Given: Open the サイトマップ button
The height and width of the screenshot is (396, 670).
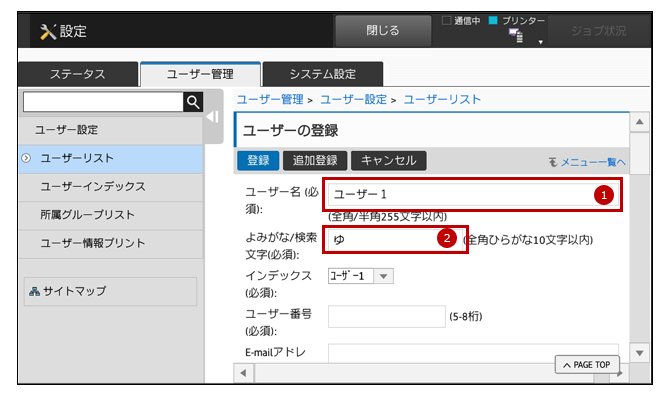Looking at the screenshot, I should pos(110,291).
